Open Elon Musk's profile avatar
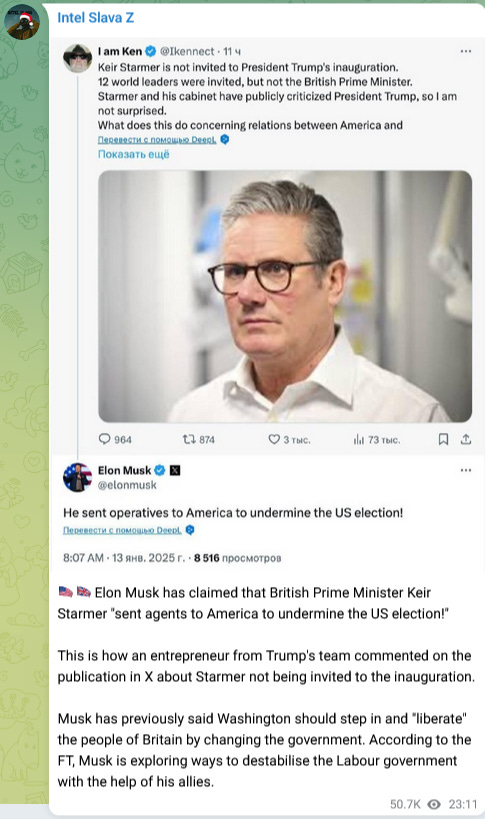 pyautogui.click(x=77, y=477)
